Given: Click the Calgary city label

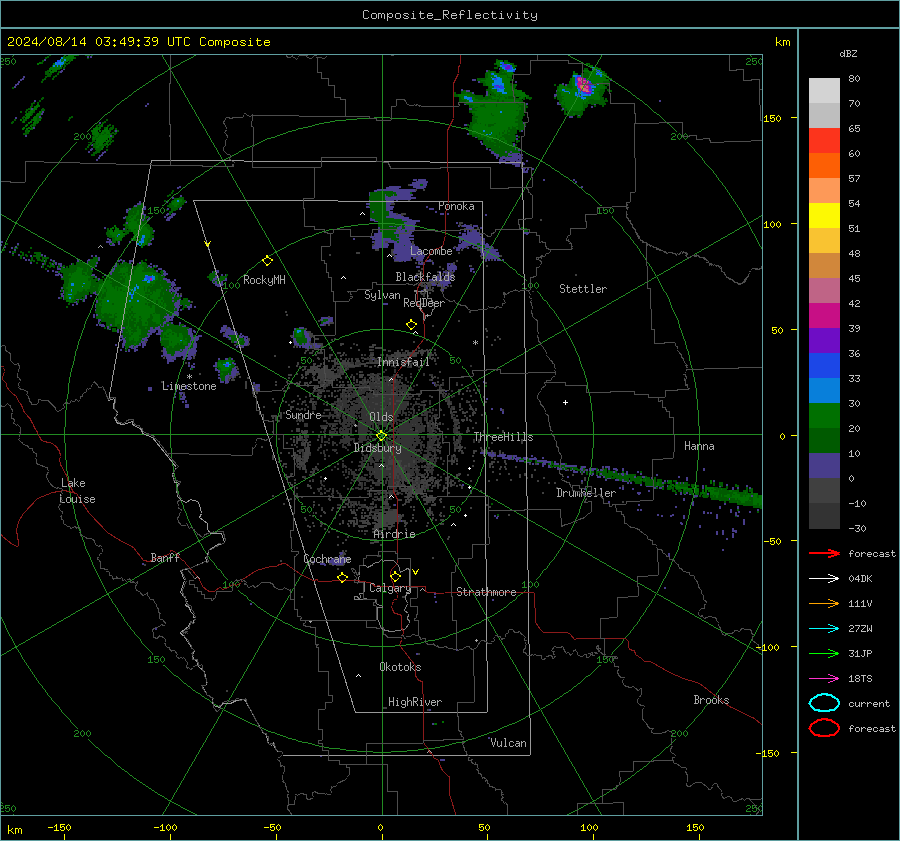Looking at the screenshot, I should point(390,588).
